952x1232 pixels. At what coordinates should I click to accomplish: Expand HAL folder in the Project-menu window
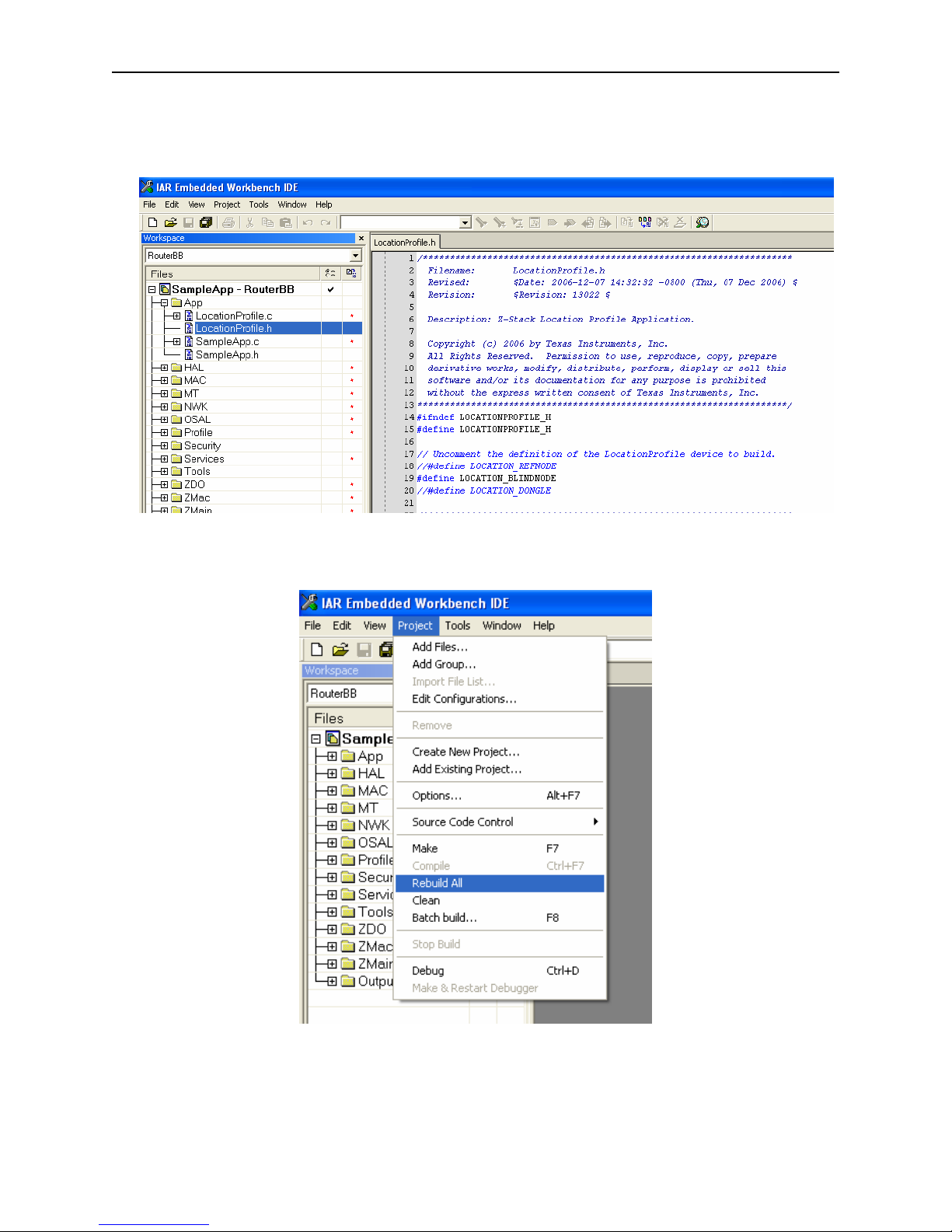point(332,773)
